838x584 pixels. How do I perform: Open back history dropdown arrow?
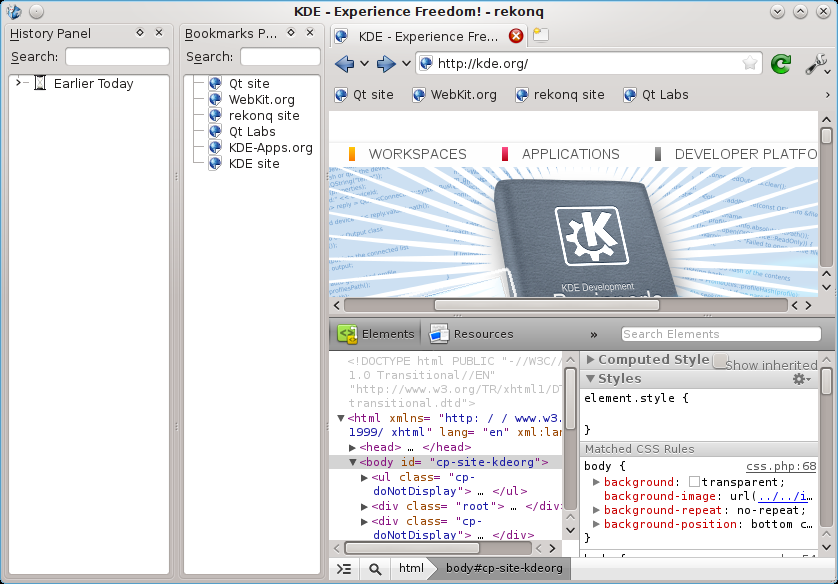coord(364,64)
